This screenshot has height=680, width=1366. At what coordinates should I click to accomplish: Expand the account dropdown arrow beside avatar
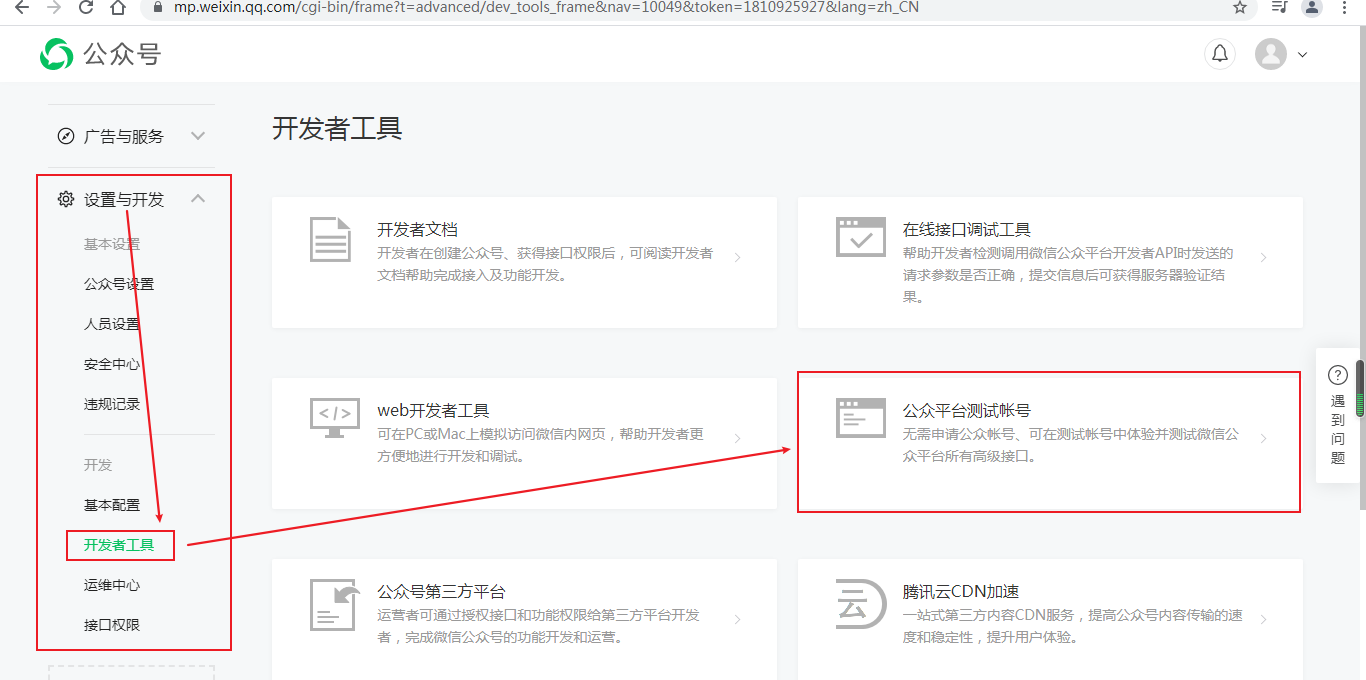1302,55
